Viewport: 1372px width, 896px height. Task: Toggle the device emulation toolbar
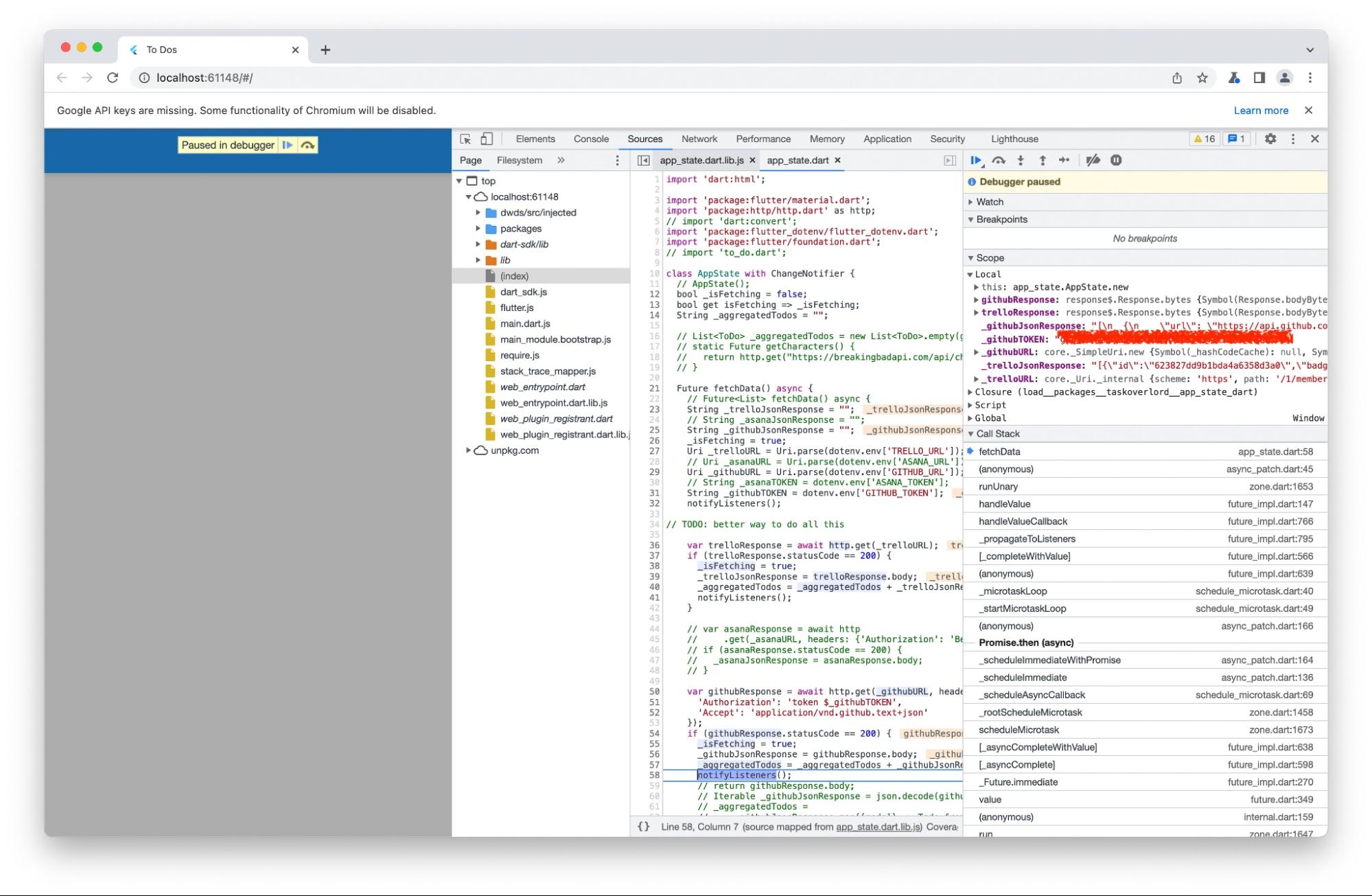pyautogui.click(x=487, y=139)
